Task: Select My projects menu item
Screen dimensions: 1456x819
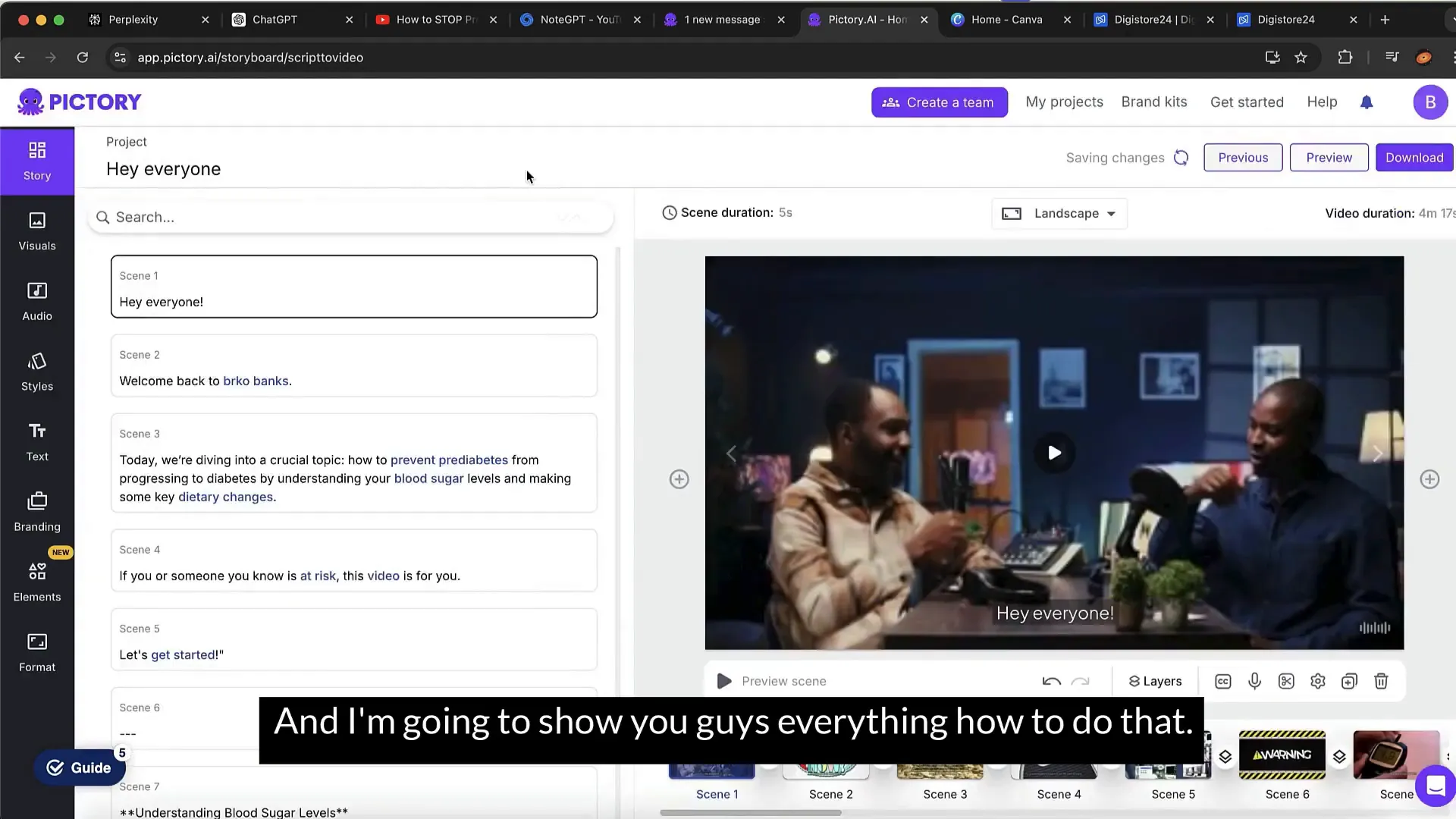Action: pyautogui.click(x=1064, y=101)
